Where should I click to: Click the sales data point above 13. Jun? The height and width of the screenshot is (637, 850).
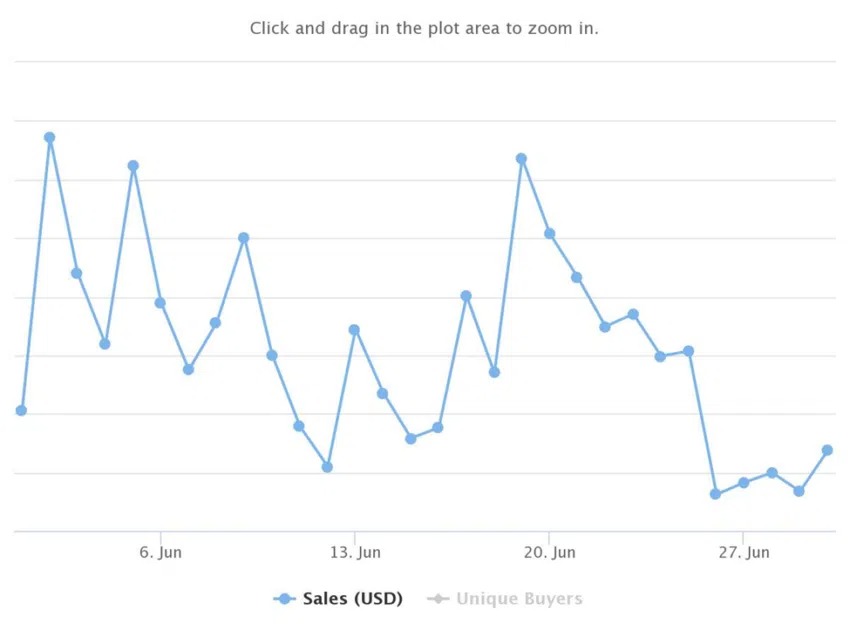(354, 330)
